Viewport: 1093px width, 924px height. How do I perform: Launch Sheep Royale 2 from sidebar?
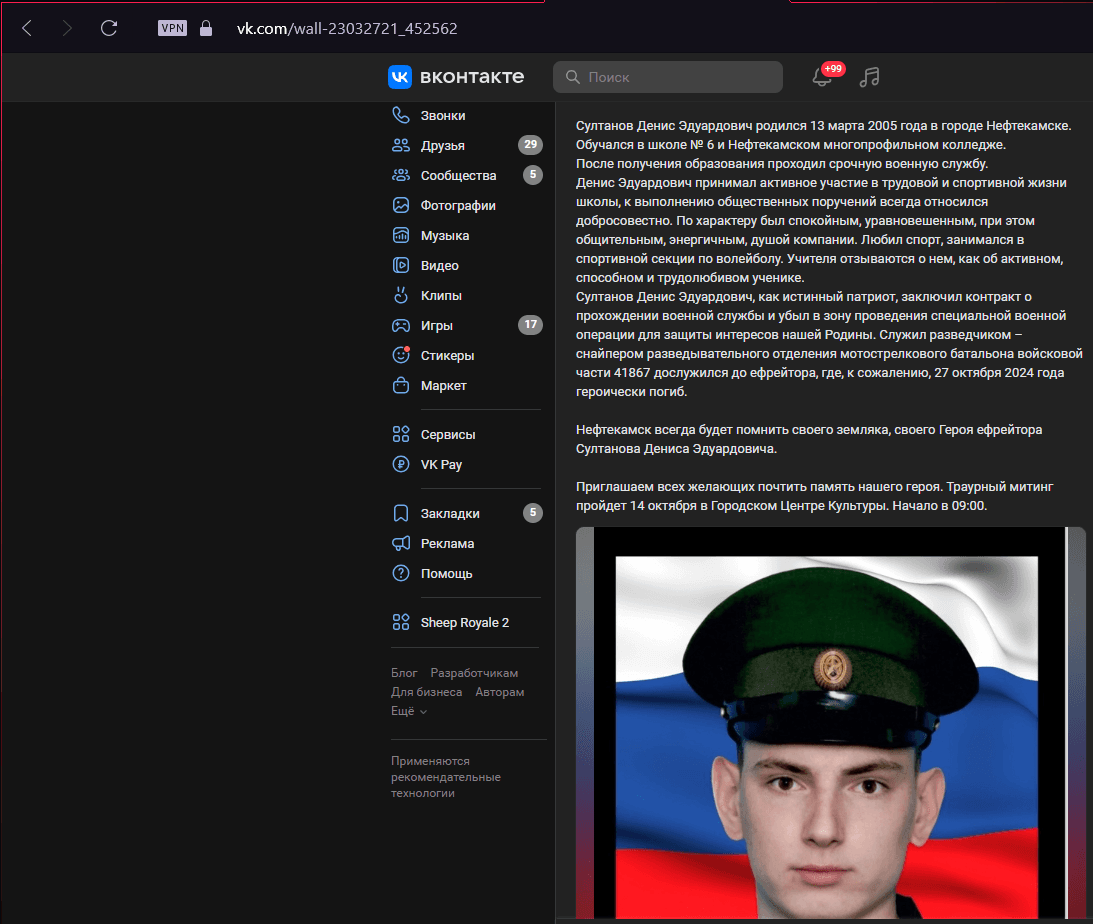[x=465, y=623]
